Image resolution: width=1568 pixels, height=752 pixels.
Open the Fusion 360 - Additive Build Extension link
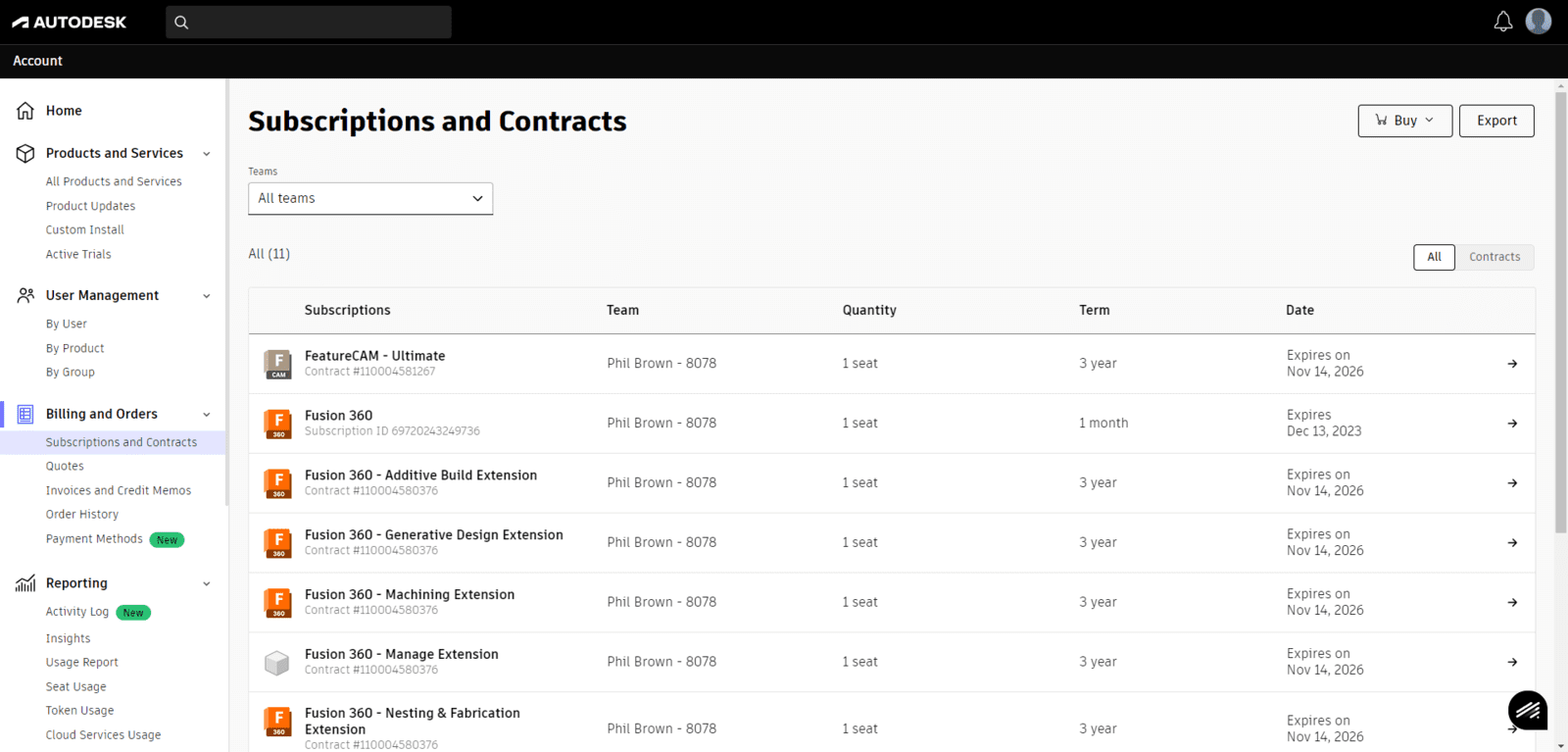[x=420, y=476]
